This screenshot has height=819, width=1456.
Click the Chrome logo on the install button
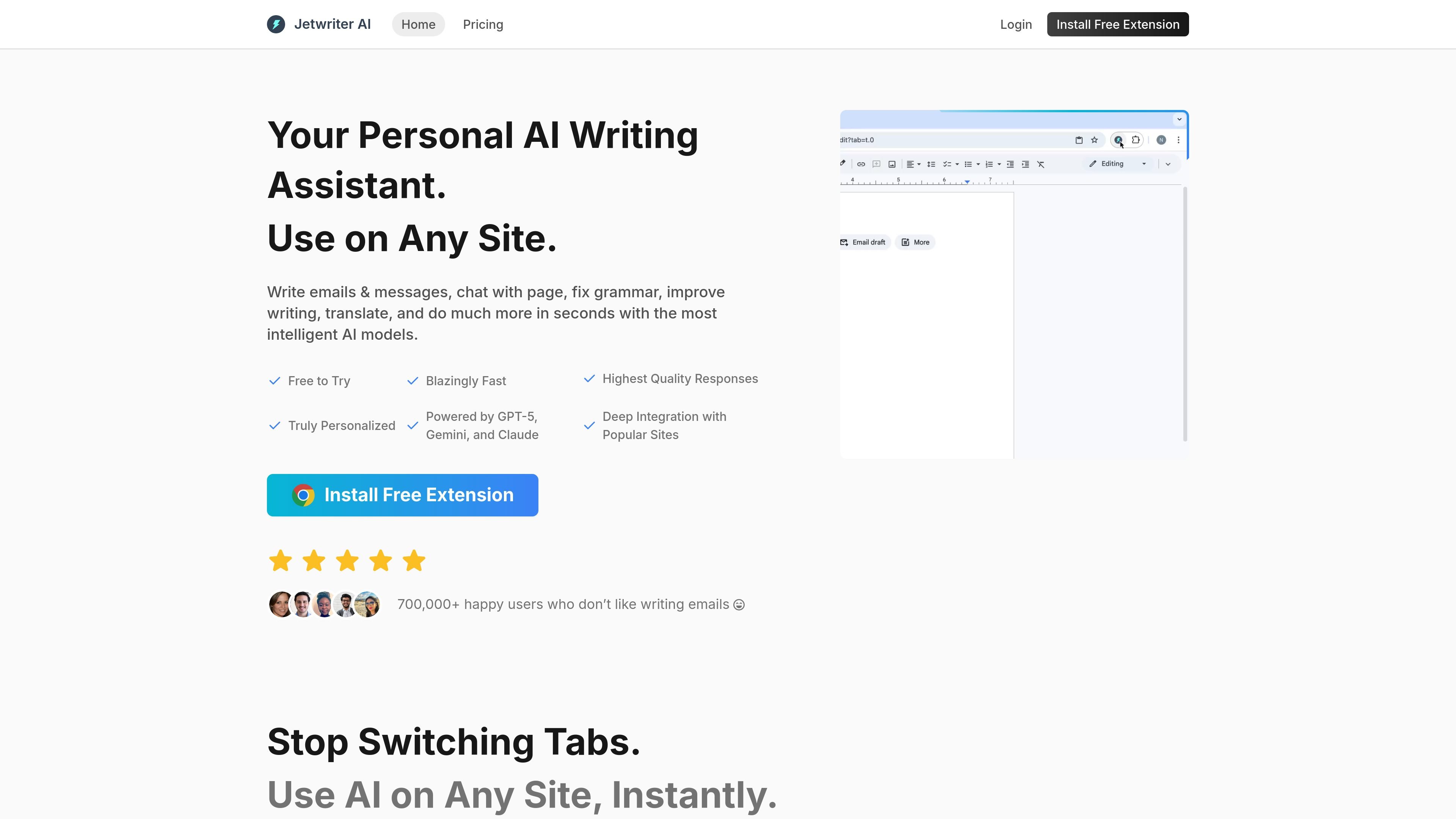[303, 495]
